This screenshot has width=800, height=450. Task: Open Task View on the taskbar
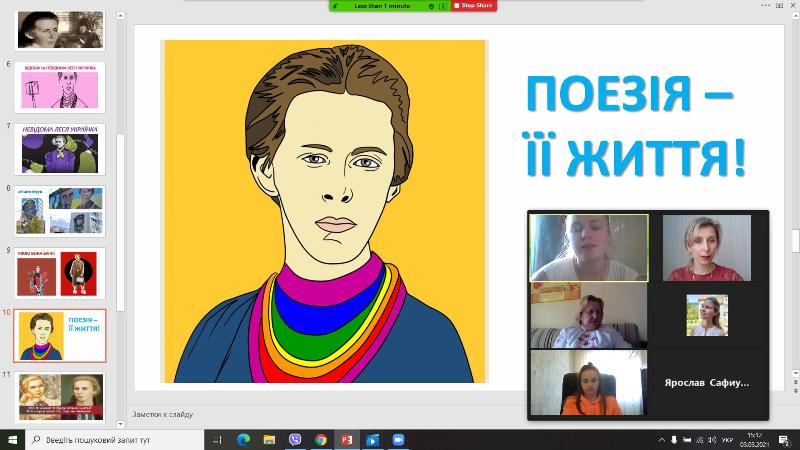pos(218,440)
